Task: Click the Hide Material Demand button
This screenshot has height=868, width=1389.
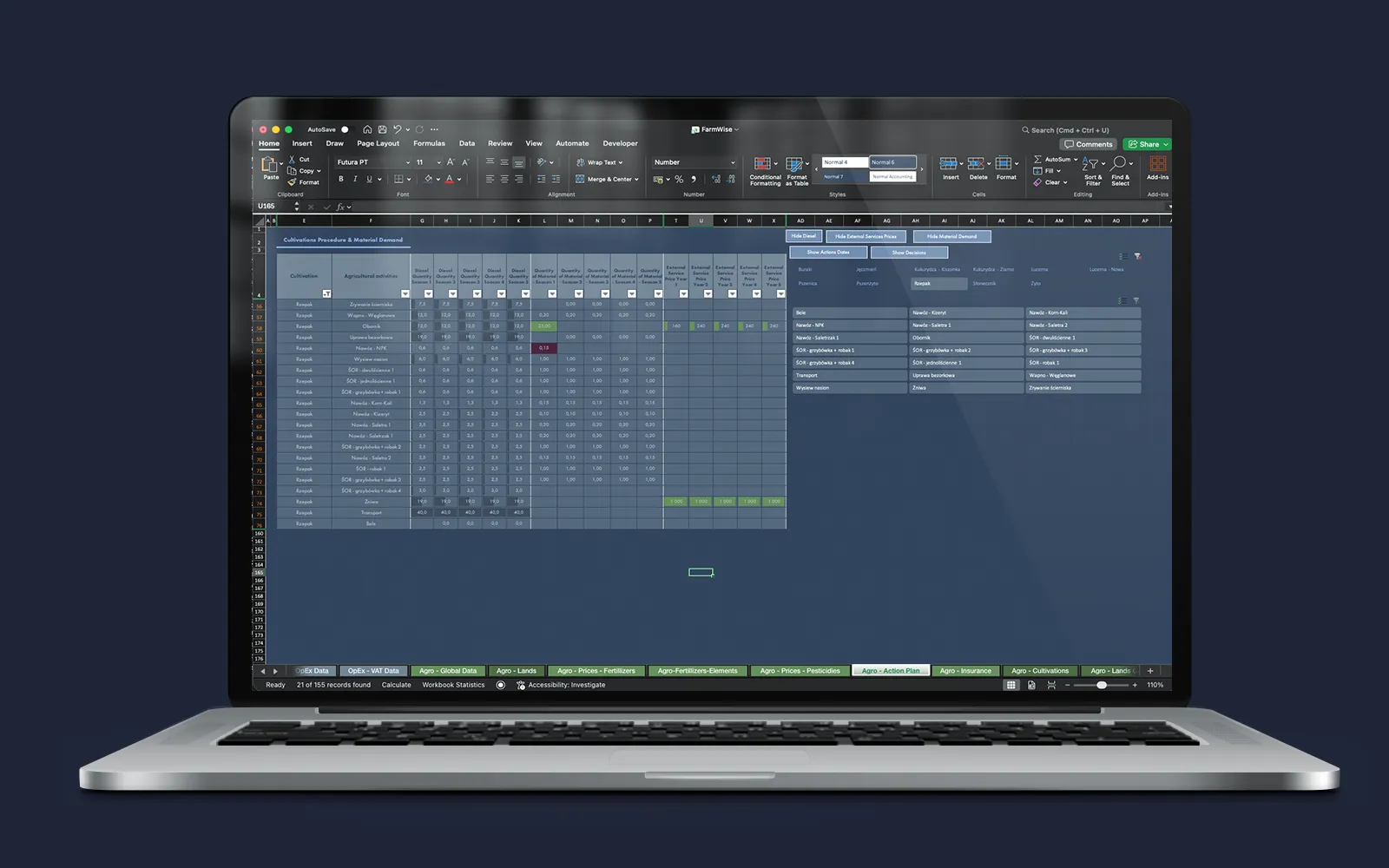Action: coord(951,236)
